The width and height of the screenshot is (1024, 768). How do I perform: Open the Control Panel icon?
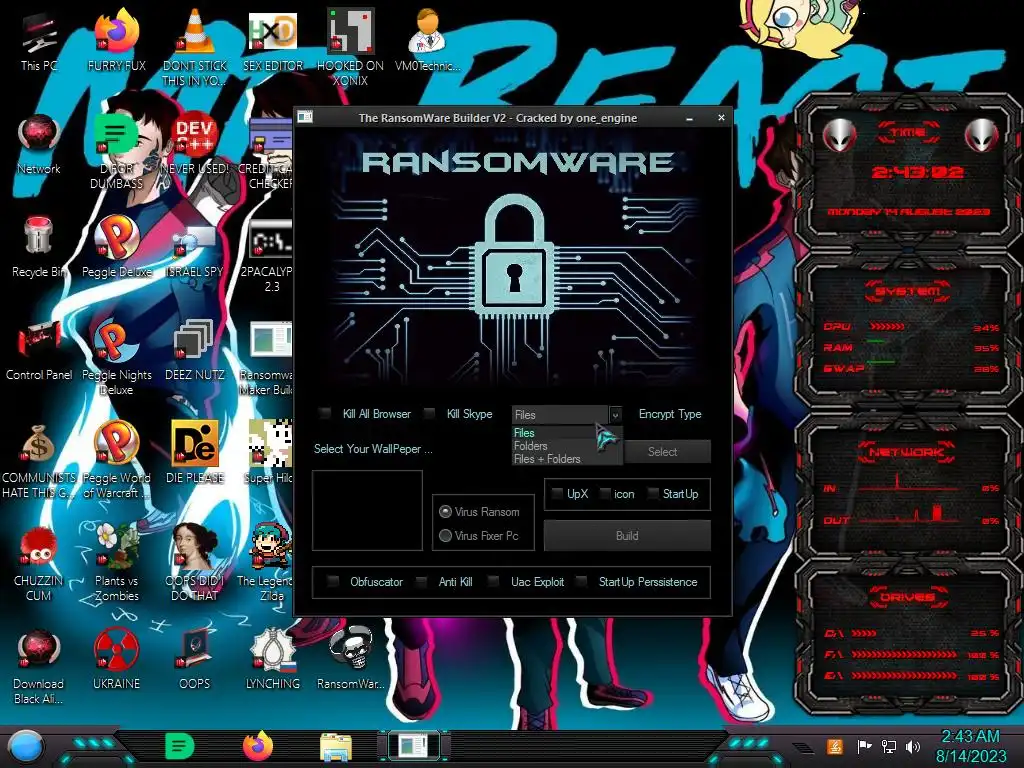(39, 350)
